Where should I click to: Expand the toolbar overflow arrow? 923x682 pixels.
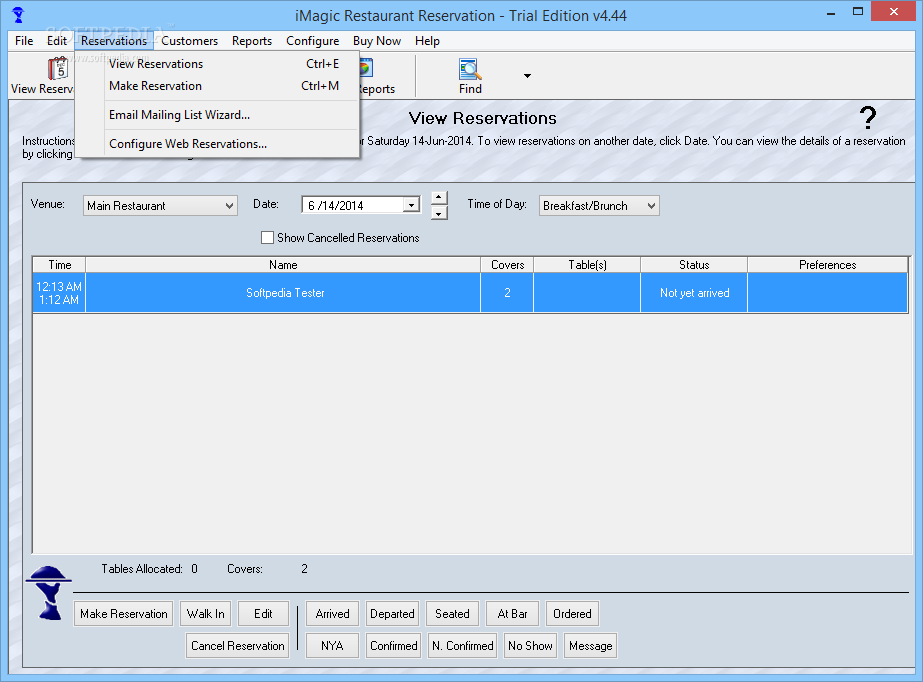tap(527, 75)
